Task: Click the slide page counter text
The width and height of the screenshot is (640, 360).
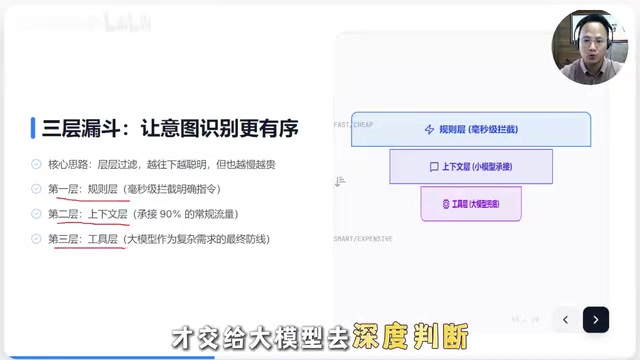Action: pos(525,320)
